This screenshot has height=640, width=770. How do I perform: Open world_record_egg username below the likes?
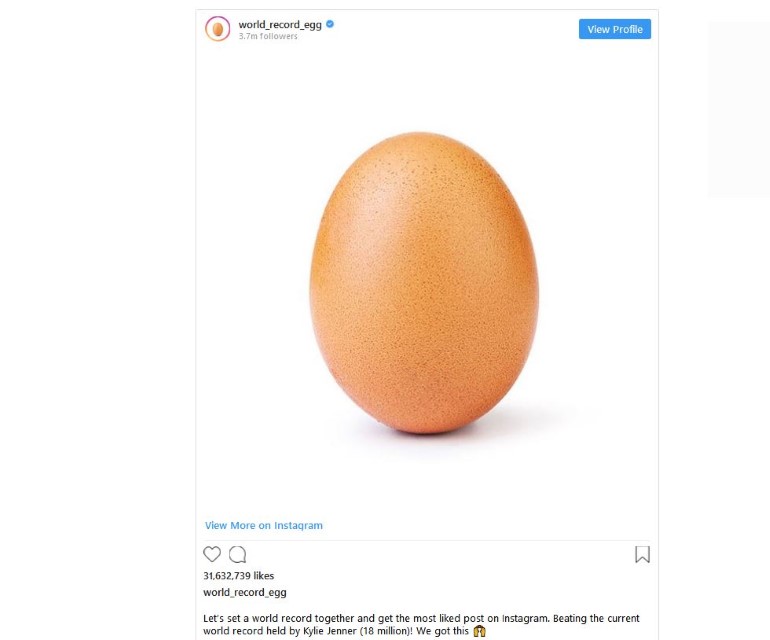click(x=245, y=592)
